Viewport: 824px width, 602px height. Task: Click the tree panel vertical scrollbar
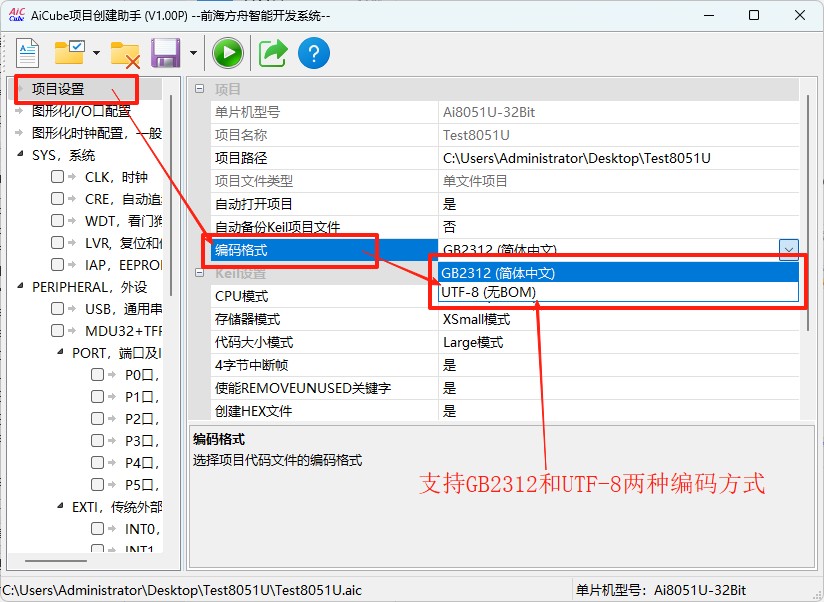pos(171,195)
